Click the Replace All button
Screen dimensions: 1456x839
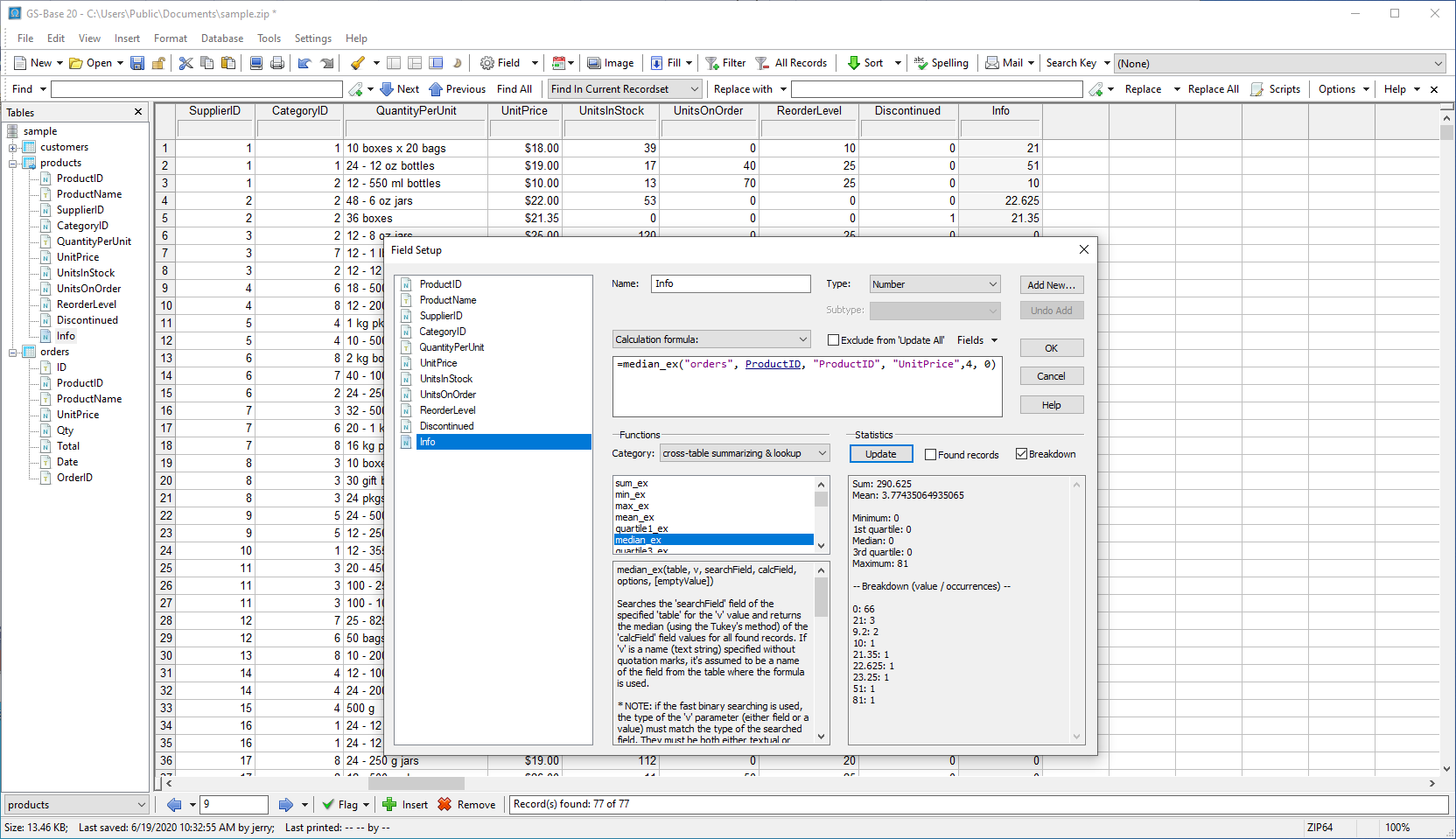[x=1213, y=89]
